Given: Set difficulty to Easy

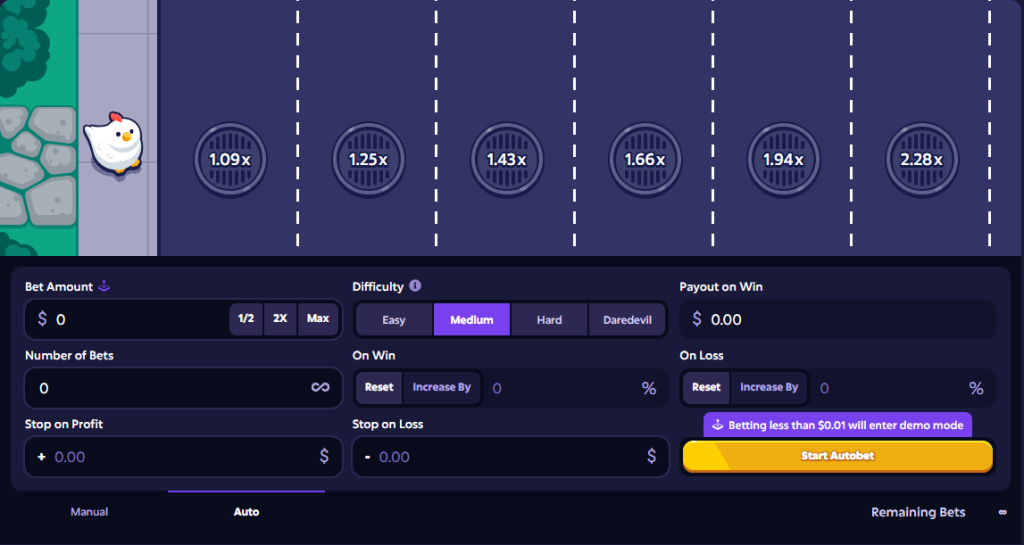Looking at the screenshot, I should [394, 320].
